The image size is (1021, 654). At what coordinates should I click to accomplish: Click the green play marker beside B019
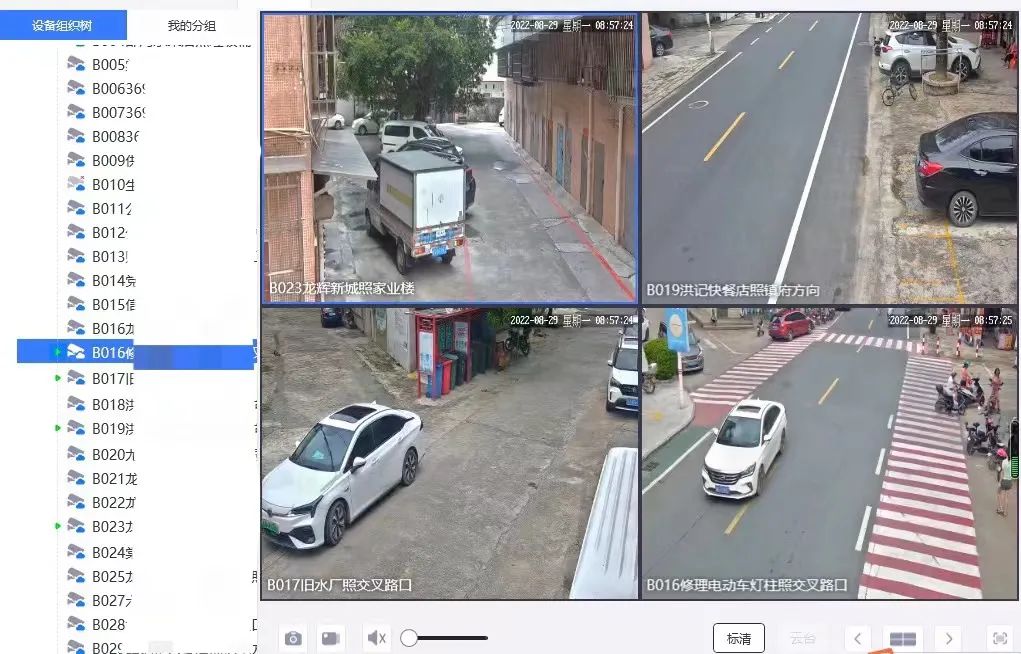point(58,428)
